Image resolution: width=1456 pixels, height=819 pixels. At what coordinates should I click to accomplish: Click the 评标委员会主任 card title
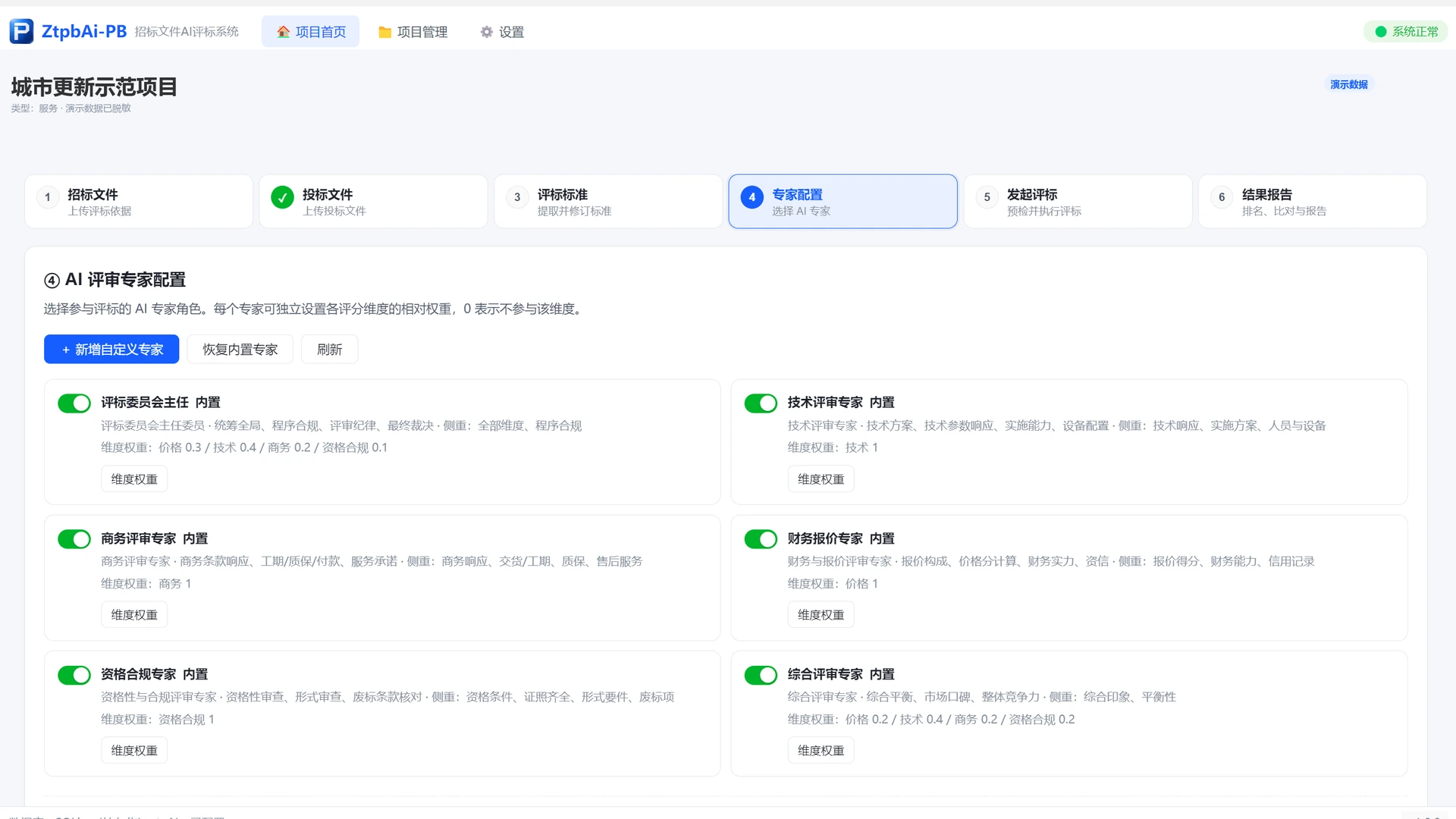pos(145,403)
